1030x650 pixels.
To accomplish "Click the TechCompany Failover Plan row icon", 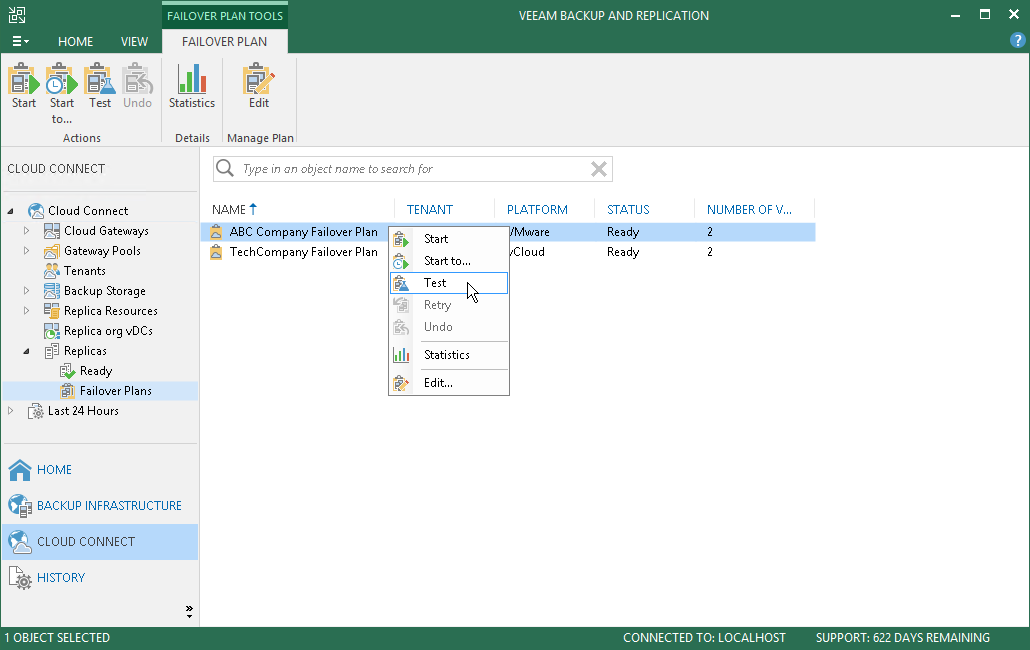I will [x=216, y=251].
